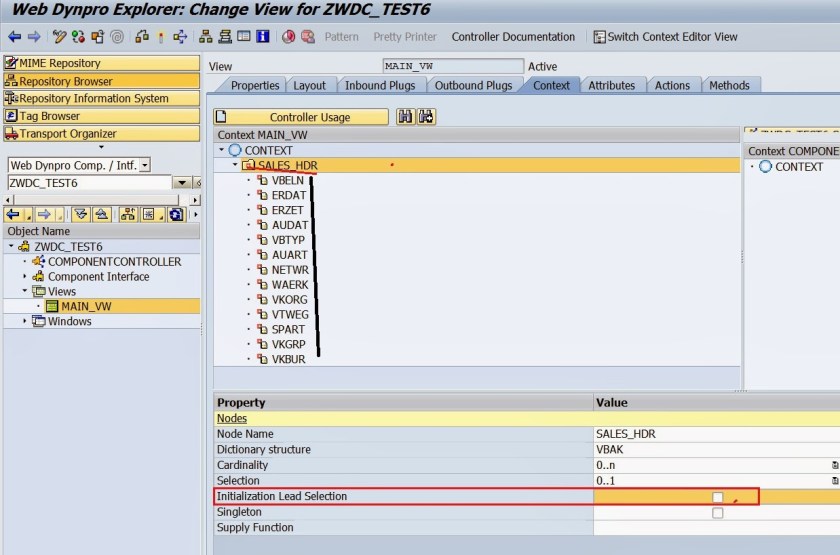
Task: Open Controller Documentation
Action: pos(513,37)
